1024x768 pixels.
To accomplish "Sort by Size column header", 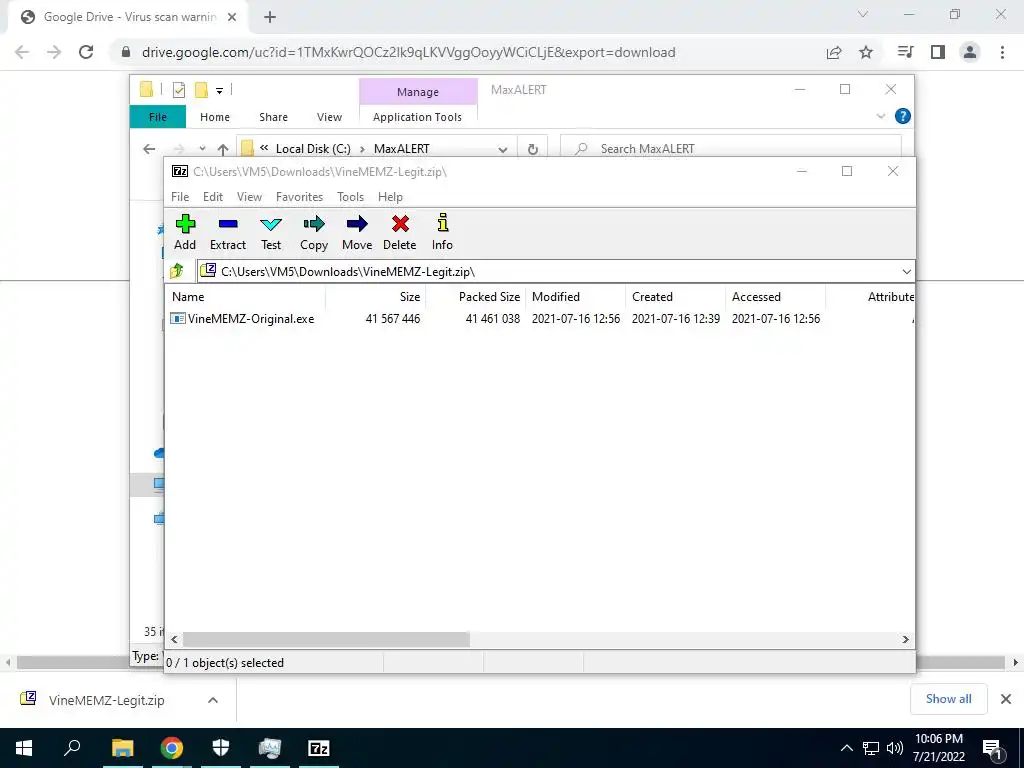I will (376, 296).
